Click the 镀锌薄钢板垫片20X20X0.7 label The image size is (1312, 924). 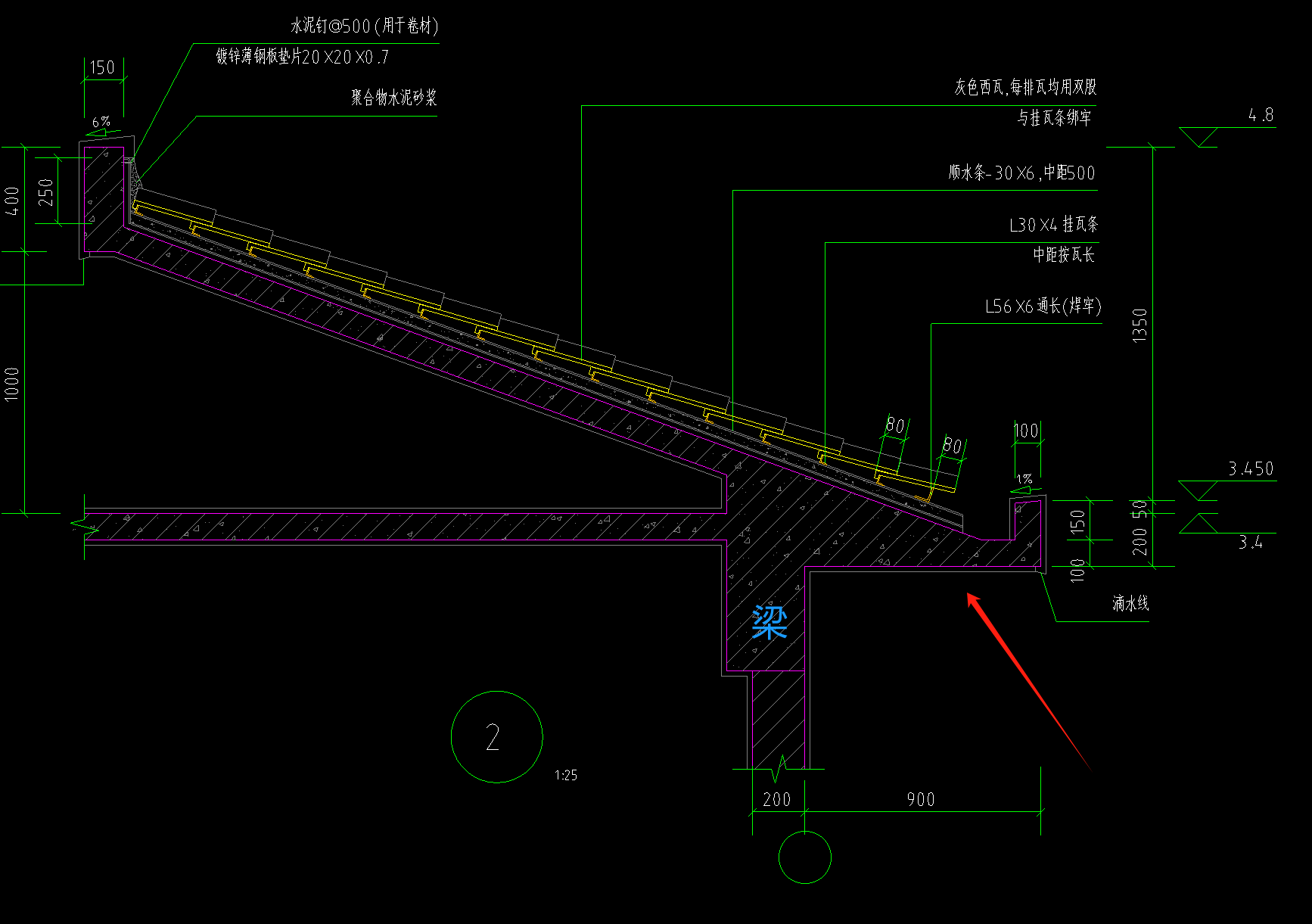303,57
